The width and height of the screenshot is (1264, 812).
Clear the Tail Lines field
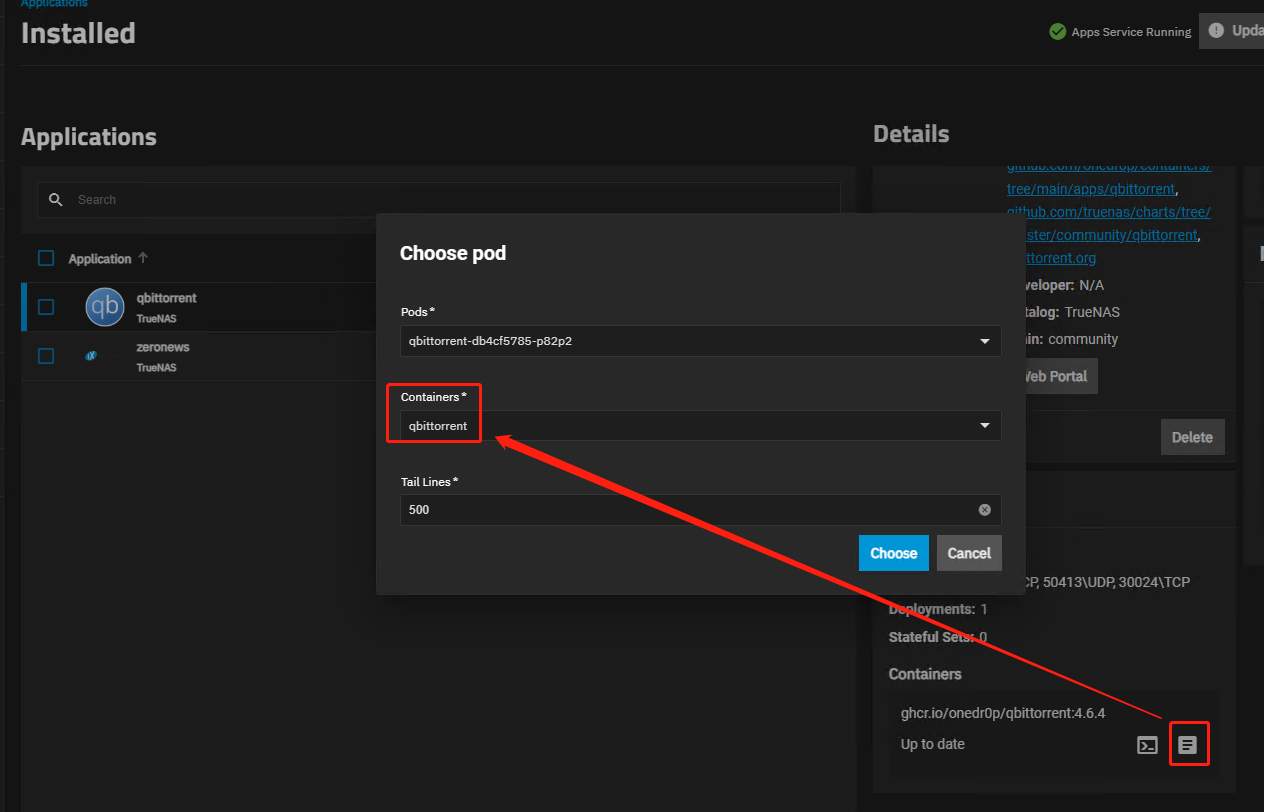point(985,510)
